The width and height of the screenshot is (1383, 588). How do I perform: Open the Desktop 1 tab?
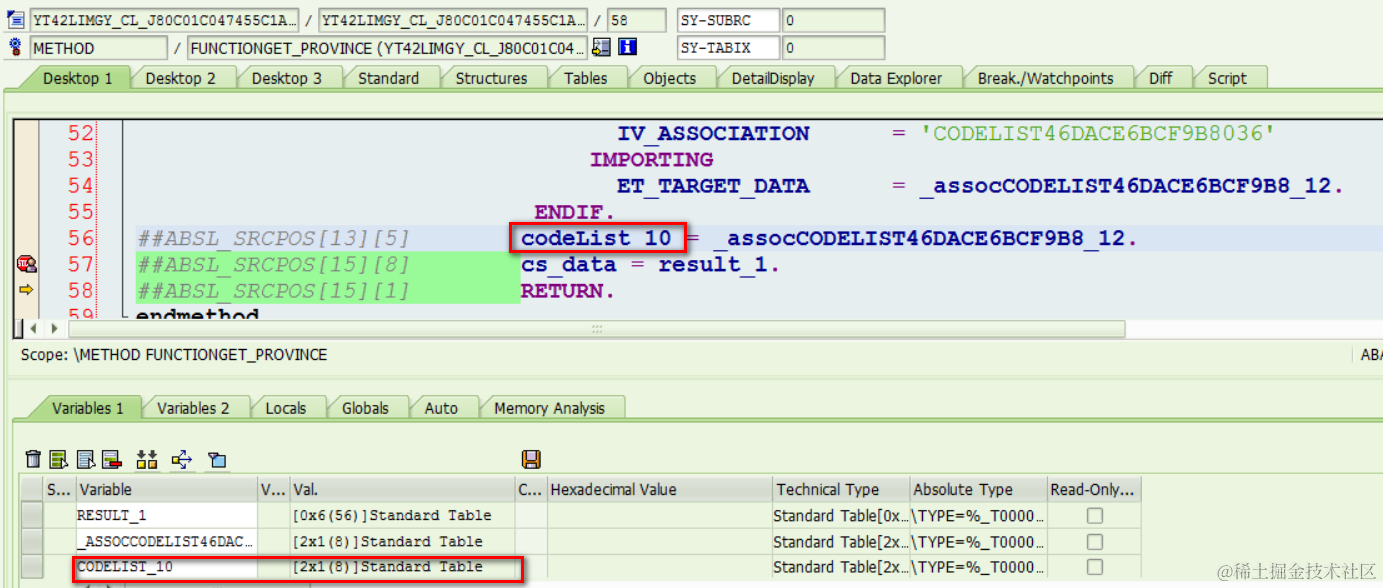pos(77,78)
